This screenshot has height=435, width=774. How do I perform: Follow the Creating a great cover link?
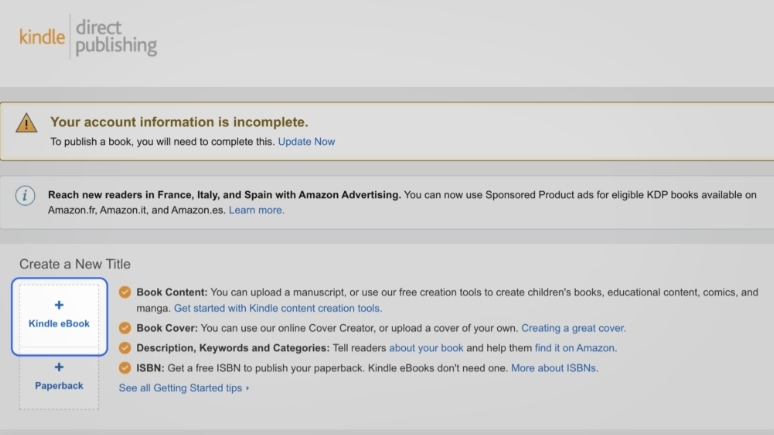tap(573, 328)
